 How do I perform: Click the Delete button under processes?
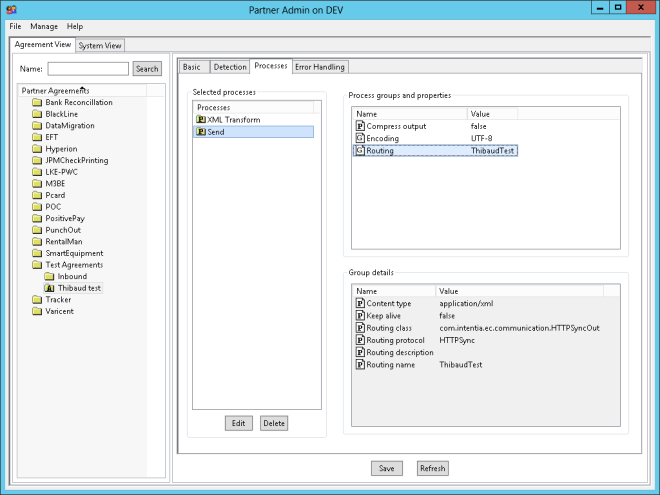274,423
